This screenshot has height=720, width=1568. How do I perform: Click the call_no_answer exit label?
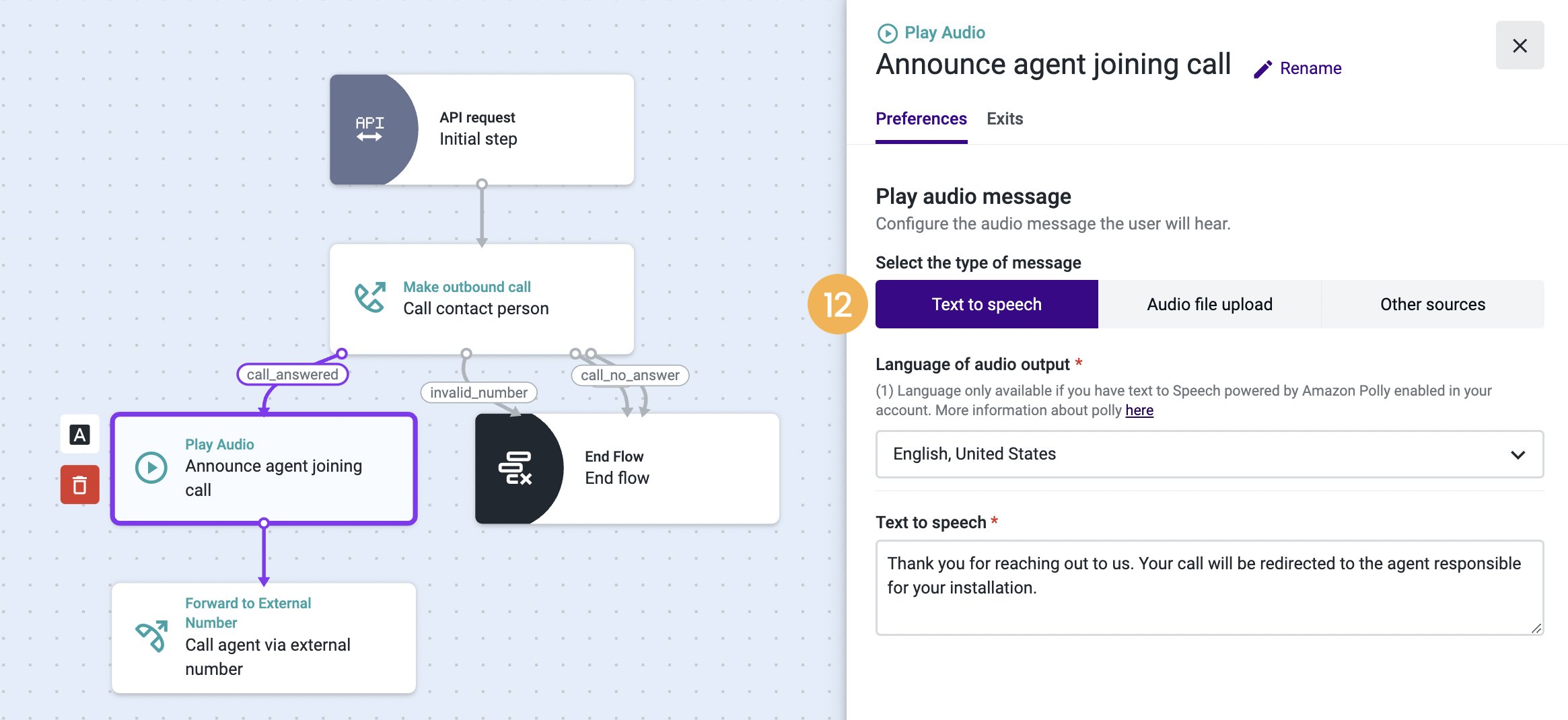(630, 375)
